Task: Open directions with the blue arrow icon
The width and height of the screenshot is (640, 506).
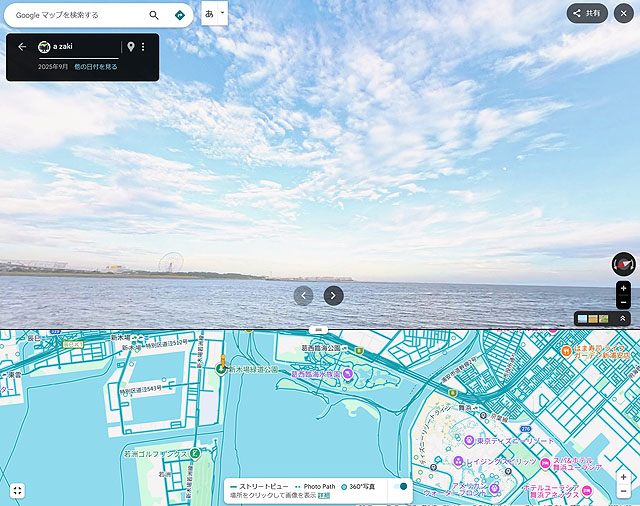Action: click(180, 15)
